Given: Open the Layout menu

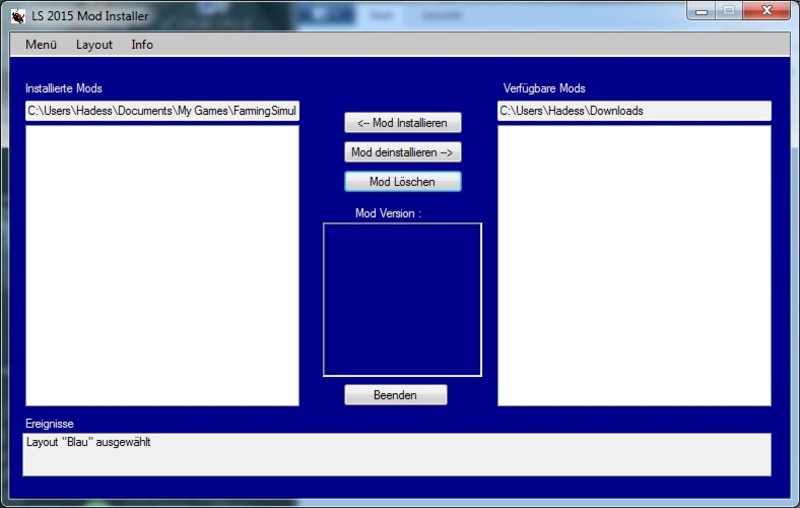Looking at the screenshot, I should [94, 45].
